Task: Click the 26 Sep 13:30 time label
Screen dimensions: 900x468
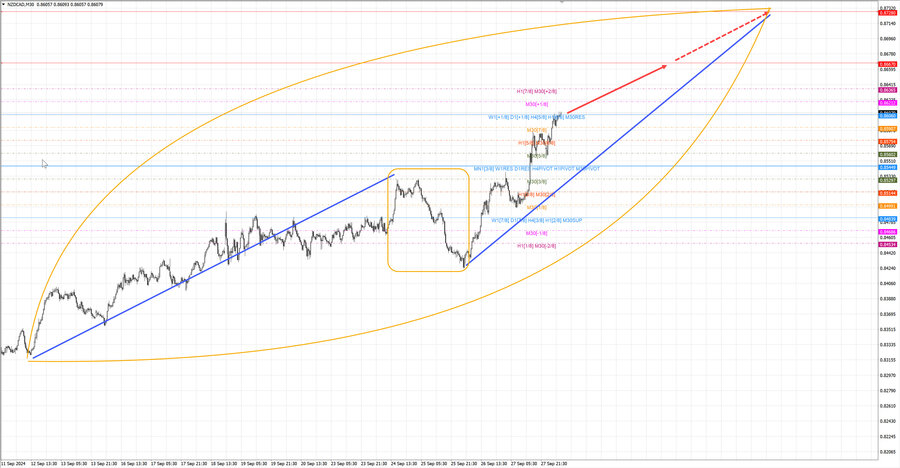Action: [x=494, y=463]
